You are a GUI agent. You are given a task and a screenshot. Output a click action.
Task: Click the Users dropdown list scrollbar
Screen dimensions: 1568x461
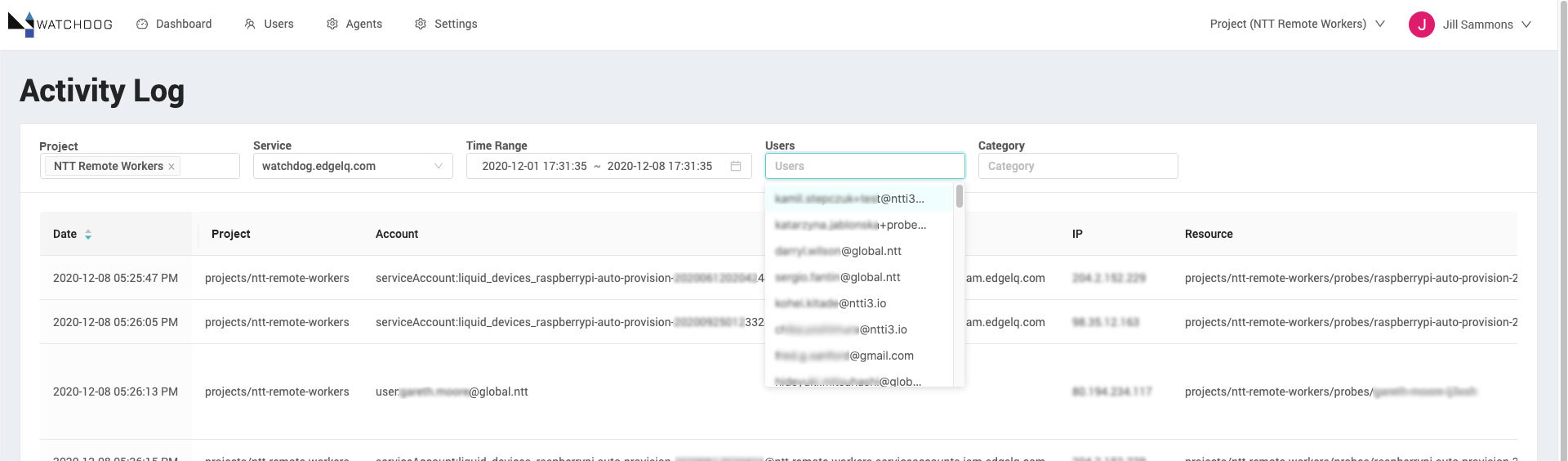coord(959,196)
